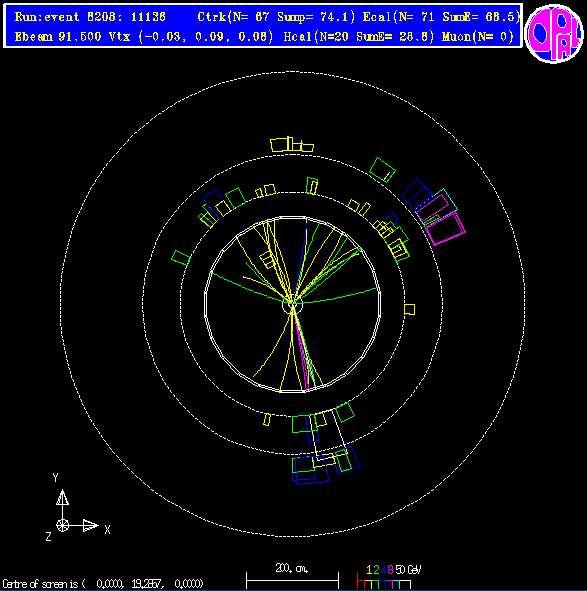Screen dimensions: 587x591
Task: Select the lone yellow square right of detector
Action: (409, 309)
